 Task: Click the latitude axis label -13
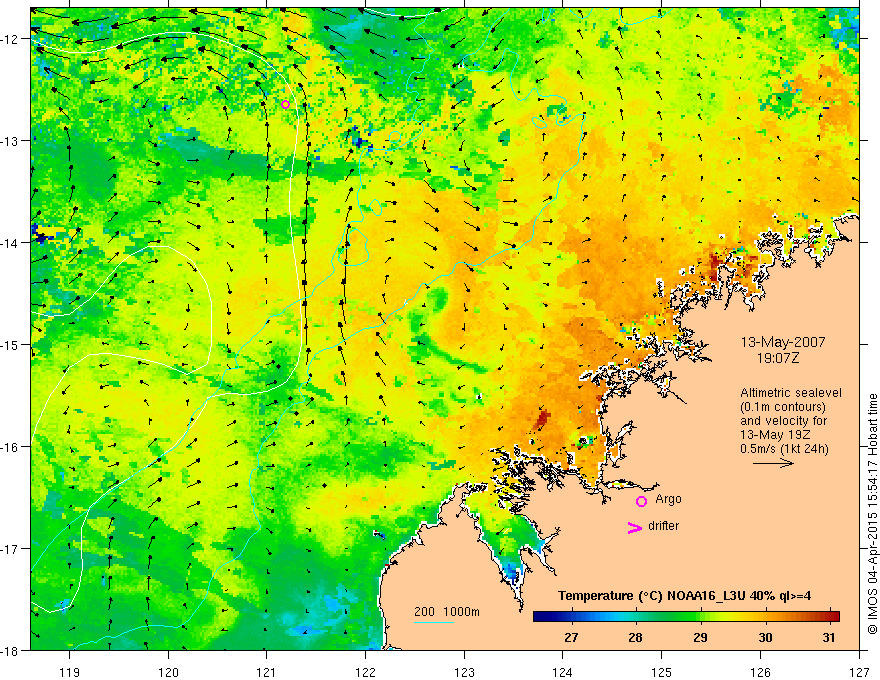pyautogui.click(x=10, y=141)
